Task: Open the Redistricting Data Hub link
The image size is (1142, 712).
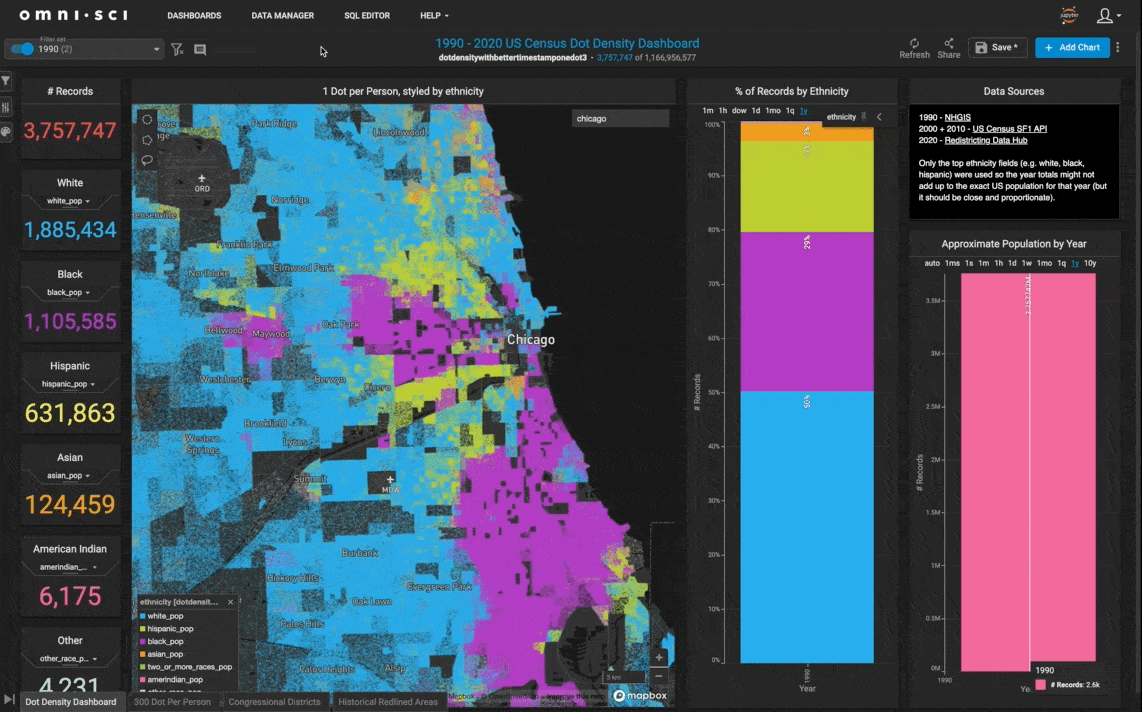Action: coord(986,141)
